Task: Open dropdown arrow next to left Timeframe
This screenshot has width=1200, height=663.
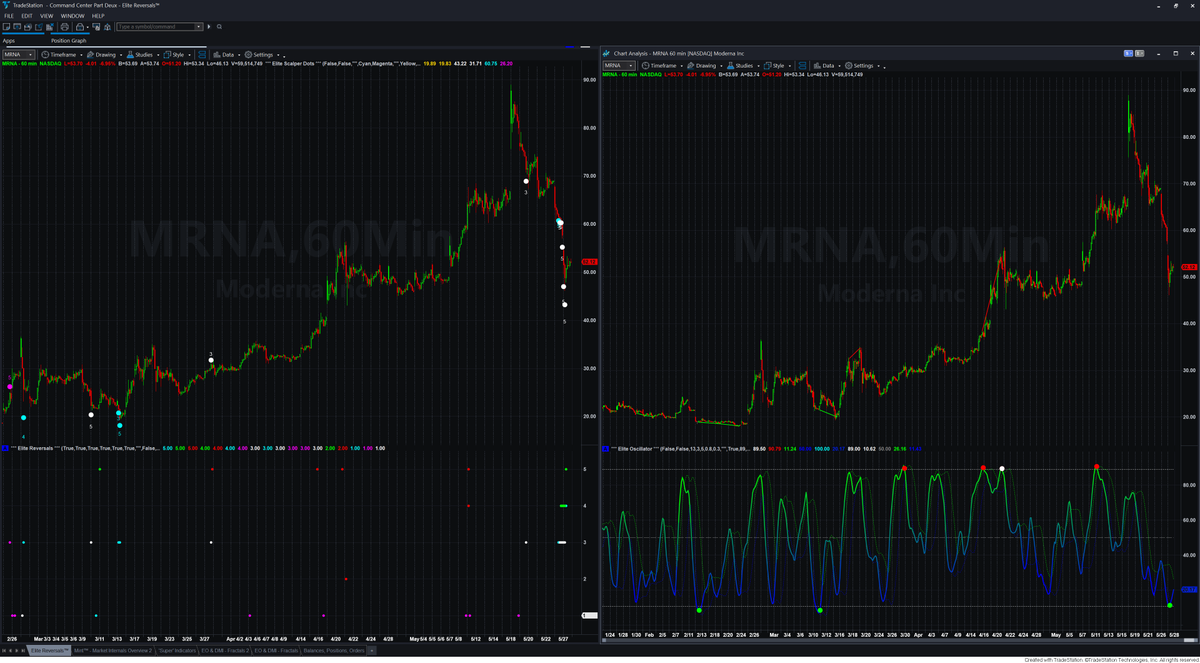Action: click(81, 55)
